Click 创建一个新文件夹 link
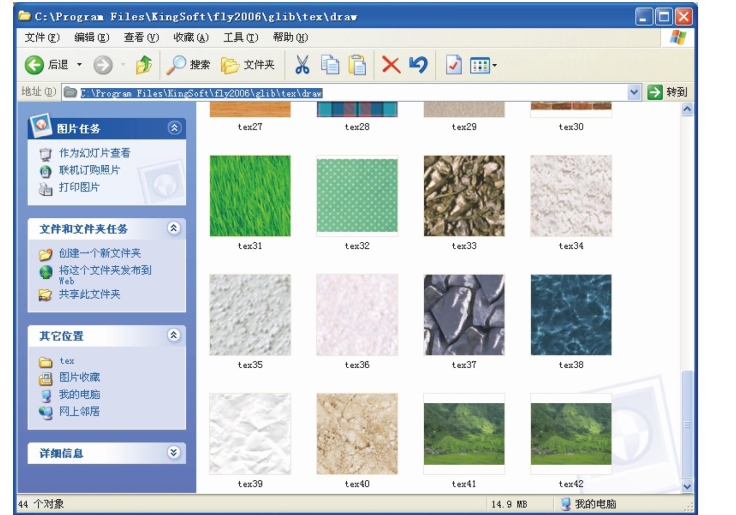Screen dimensions: 736x515 pos(100,254)
